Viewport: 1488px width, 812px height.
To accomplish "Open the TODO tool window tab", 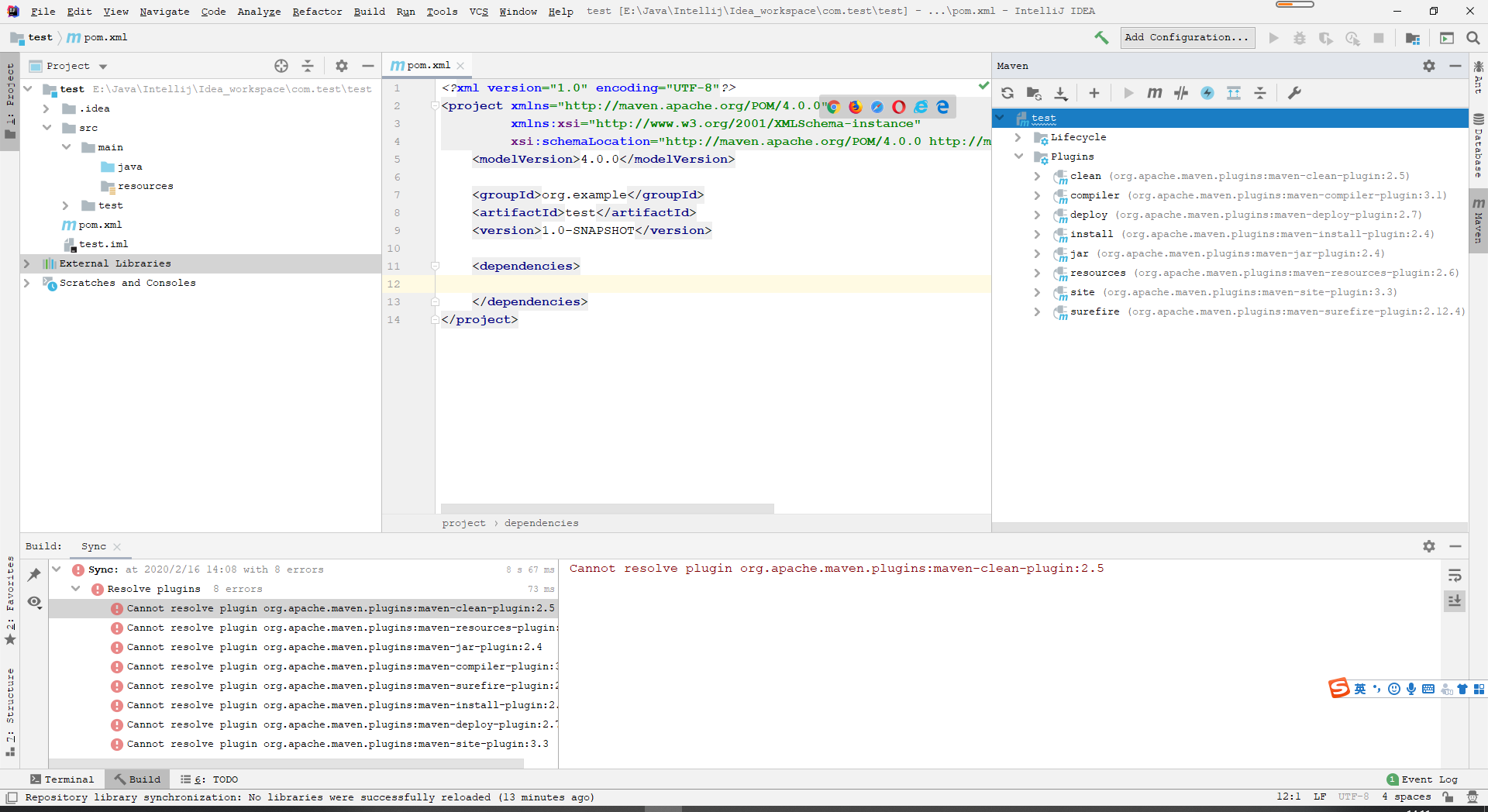I will click(209, 779).
